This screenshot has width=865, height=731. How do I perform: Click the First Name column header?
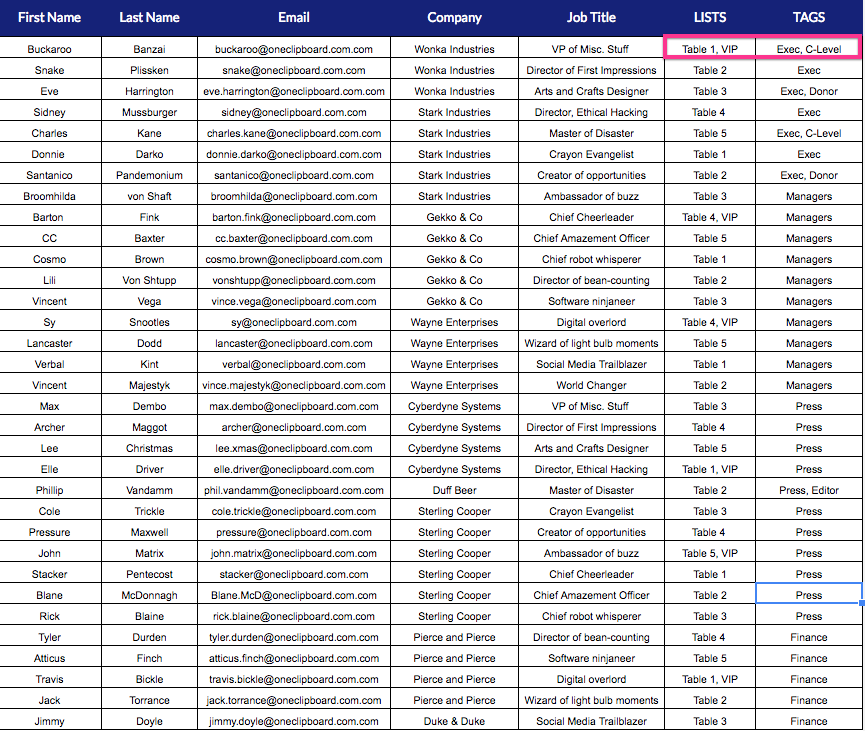click(50, 18)
